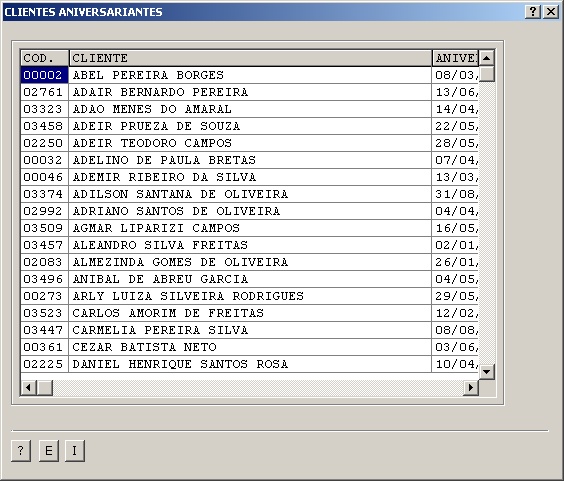Select ARLY LUIZA SILVEIRA RODRIGUES row

(250, 296)
